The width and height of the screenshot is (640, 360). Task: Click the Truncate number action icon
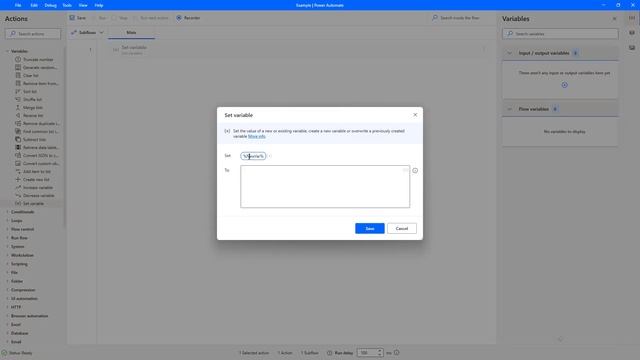coord(18,60)
